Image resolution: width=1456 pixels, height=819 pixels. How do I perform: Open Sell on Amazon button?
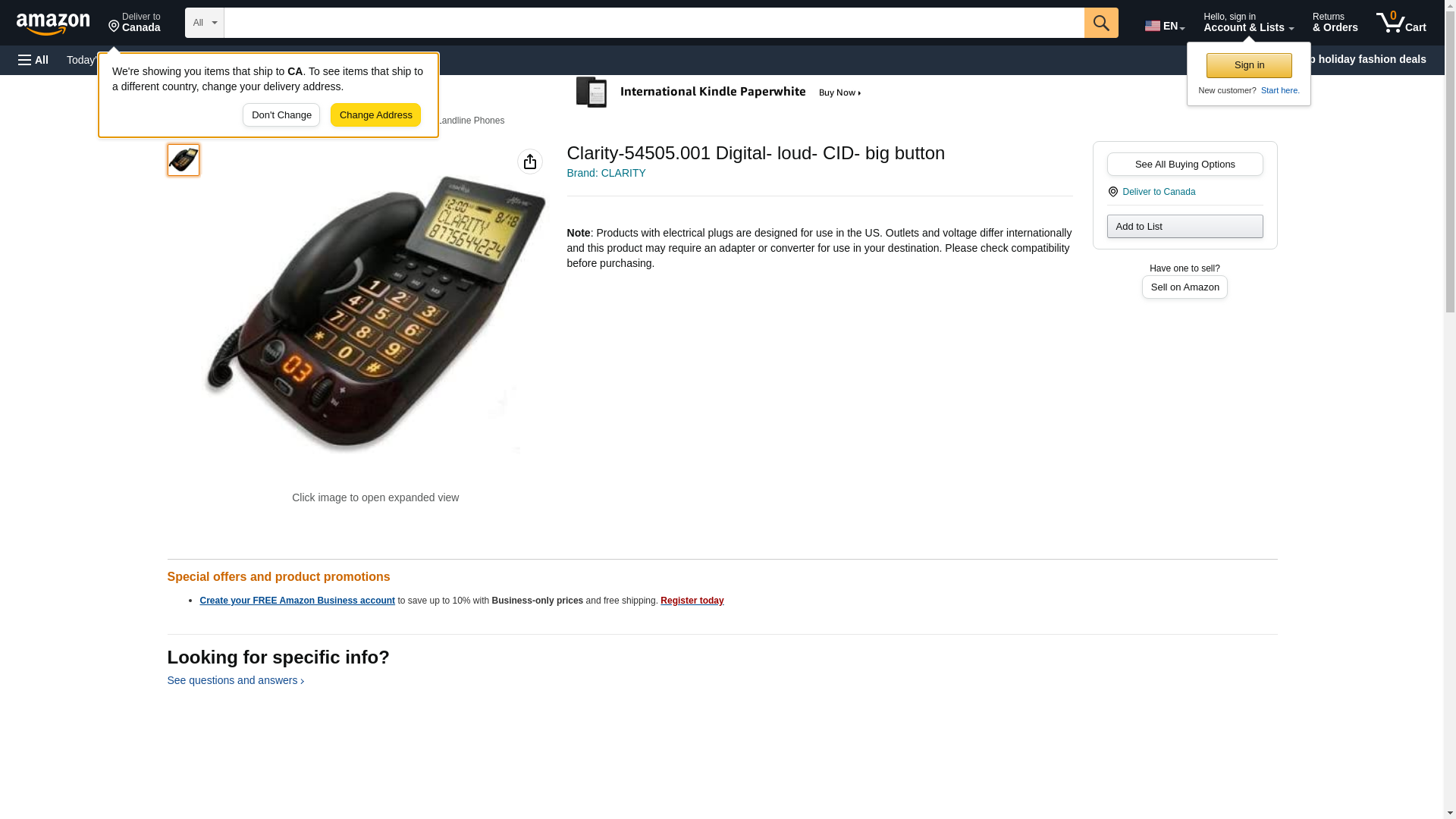pos(1185,287)
